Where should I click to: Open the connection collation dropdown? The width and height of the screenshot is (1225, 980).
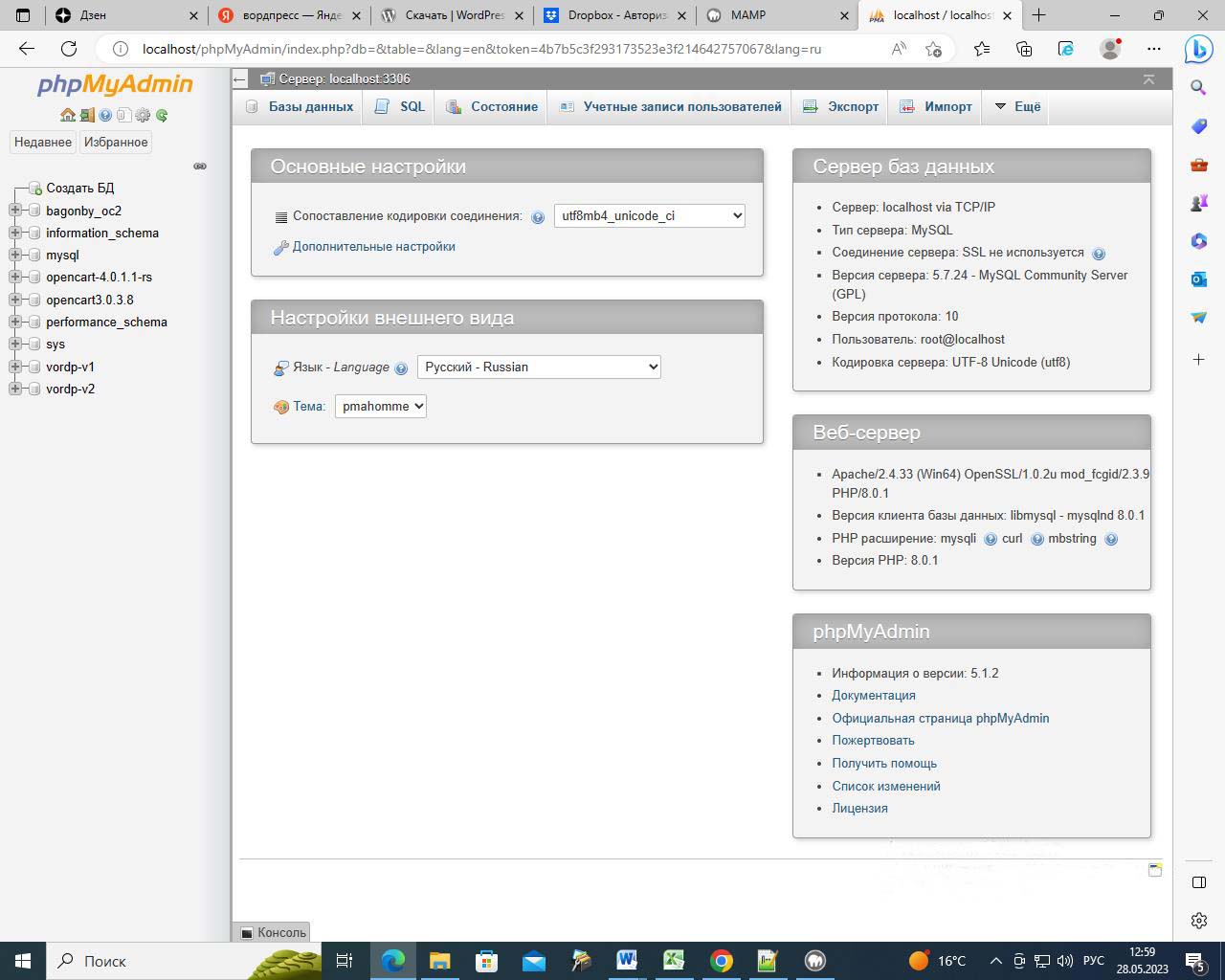click(649, 216)
